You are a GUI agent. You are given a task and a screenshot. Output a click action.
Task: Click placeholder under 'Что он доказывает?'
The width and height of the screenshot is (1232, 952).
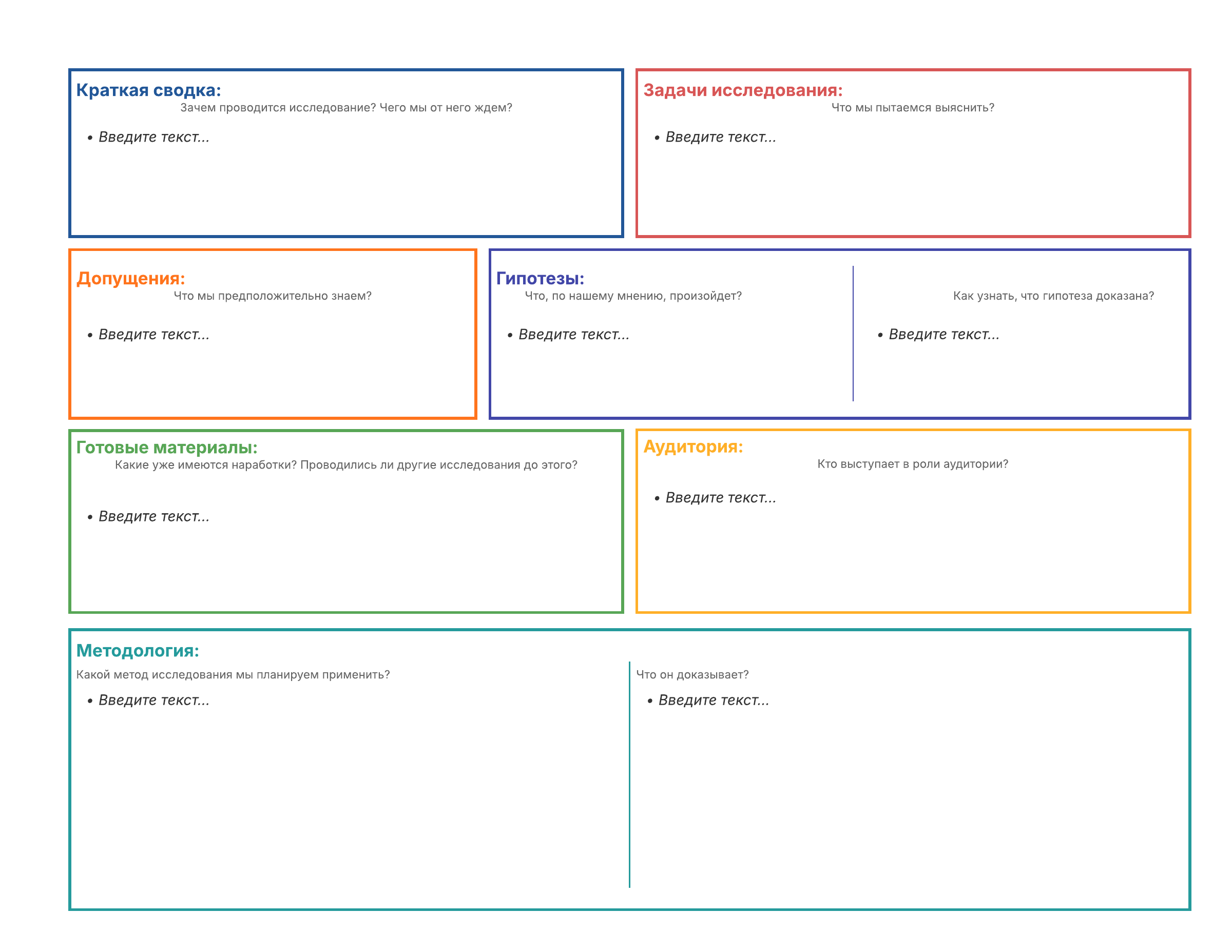(713, 700)
